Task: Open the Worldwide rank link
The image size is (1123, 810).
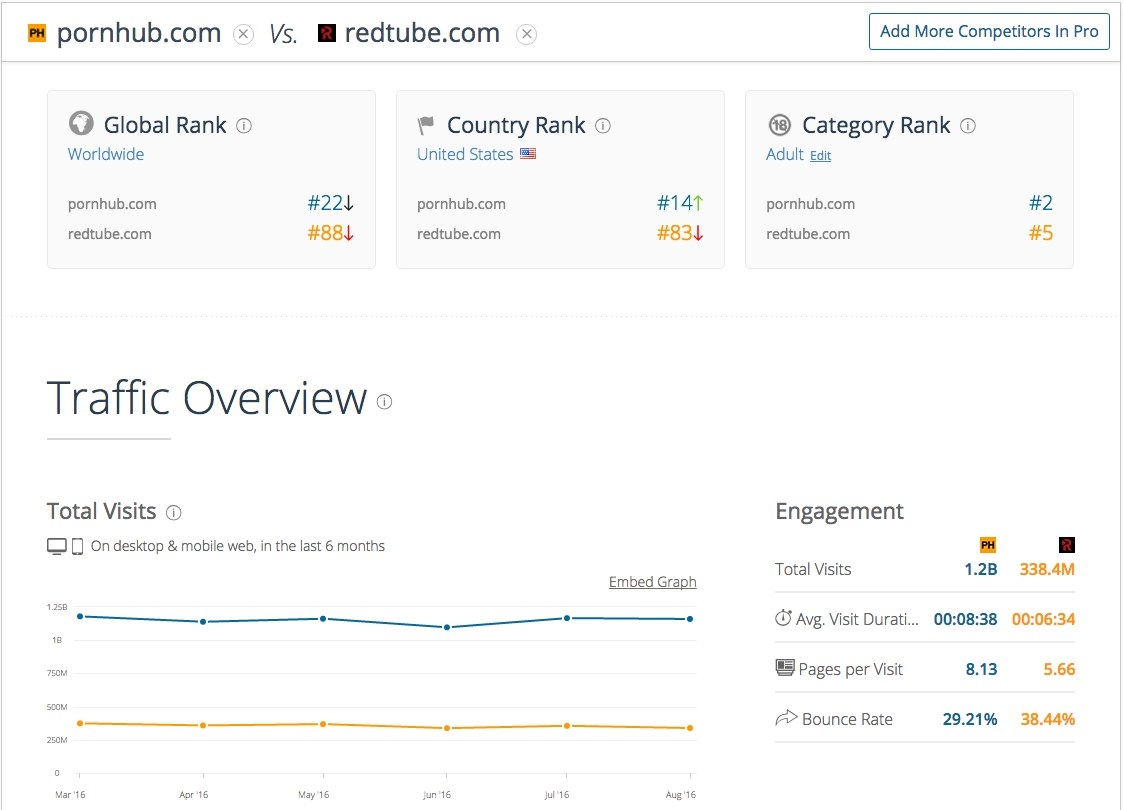Action: [x=106, y=154]
